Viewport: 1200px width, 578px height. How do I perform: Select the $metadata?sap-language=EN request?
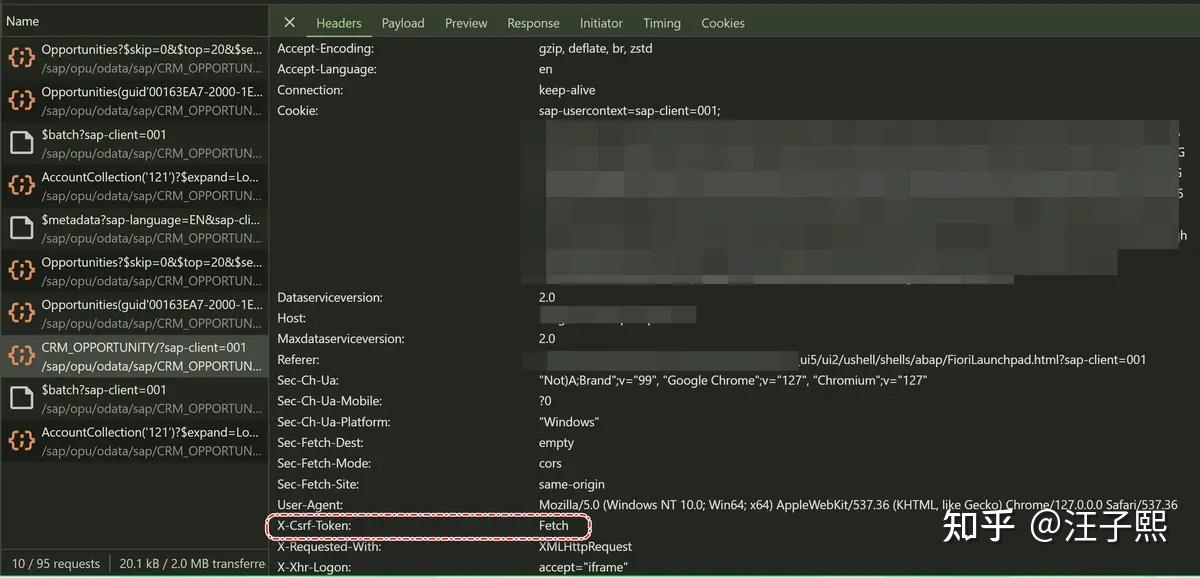coord(134,228)
